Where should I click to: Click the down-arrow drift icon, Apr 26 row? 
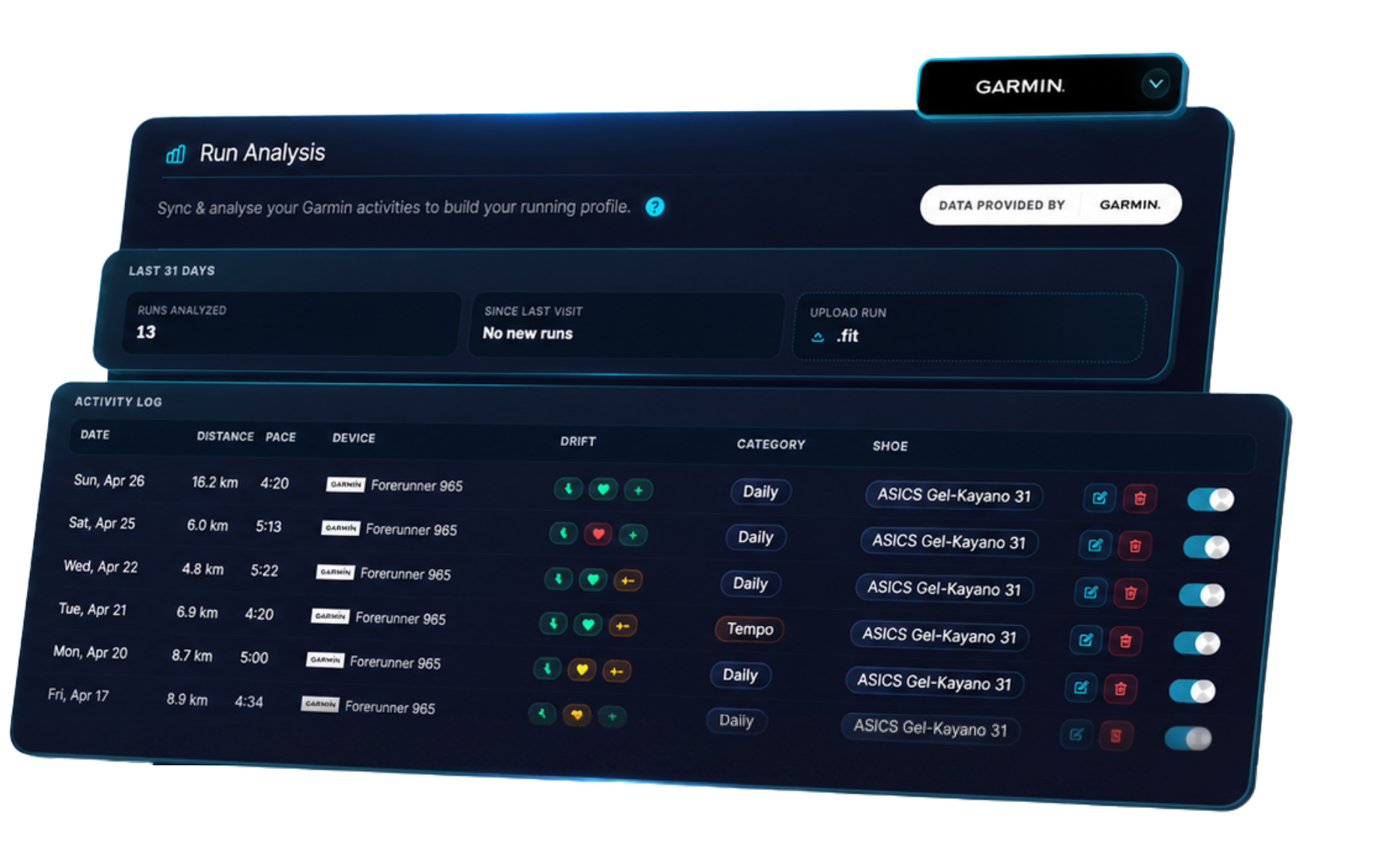pyautogui.click(x=568, y=489)
